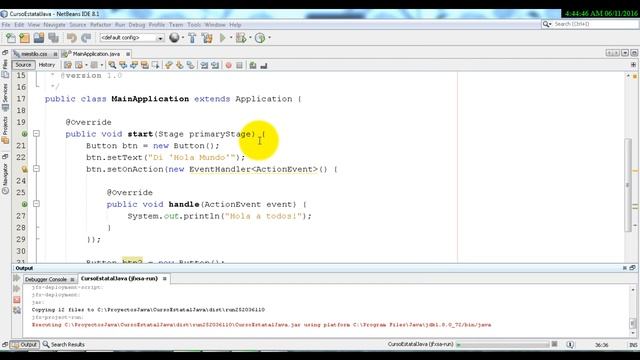The height and width of the screenshot is (360, 640).
Task: Run project with green play icon
Action: click(x=222, y=38)
